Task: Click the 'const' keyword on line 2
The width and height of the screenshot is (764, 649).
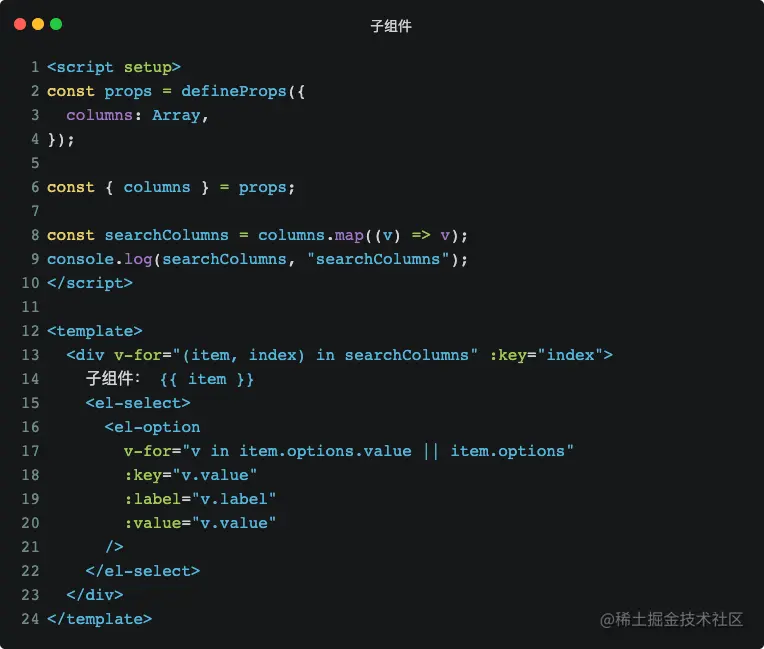Action: (71, 91)
